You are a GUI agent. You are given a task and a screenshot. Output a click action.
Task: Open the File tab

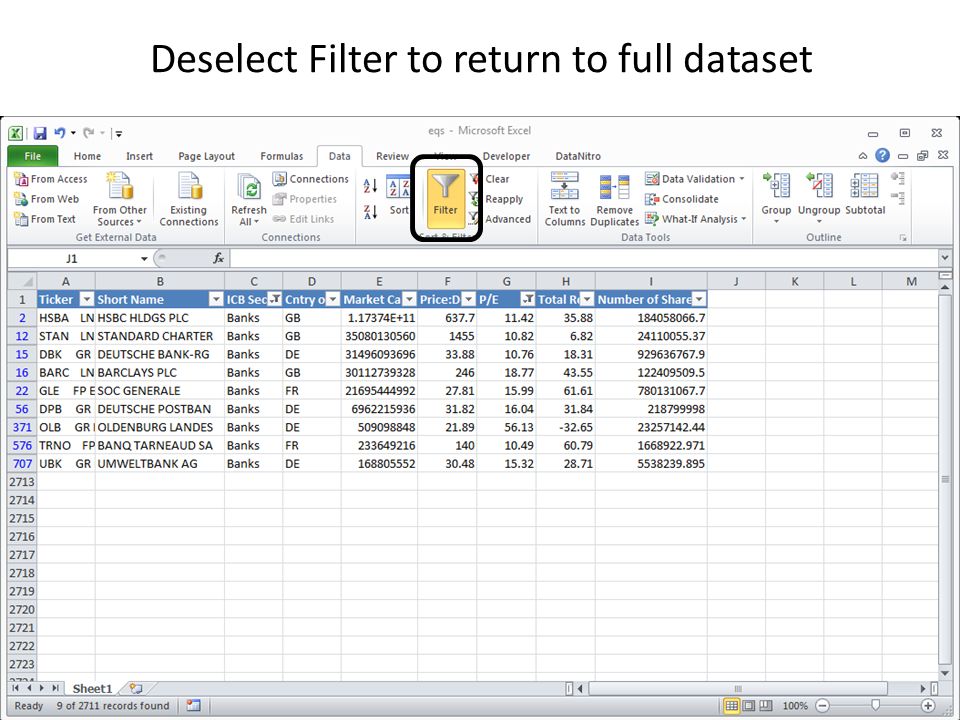(32, 156)
